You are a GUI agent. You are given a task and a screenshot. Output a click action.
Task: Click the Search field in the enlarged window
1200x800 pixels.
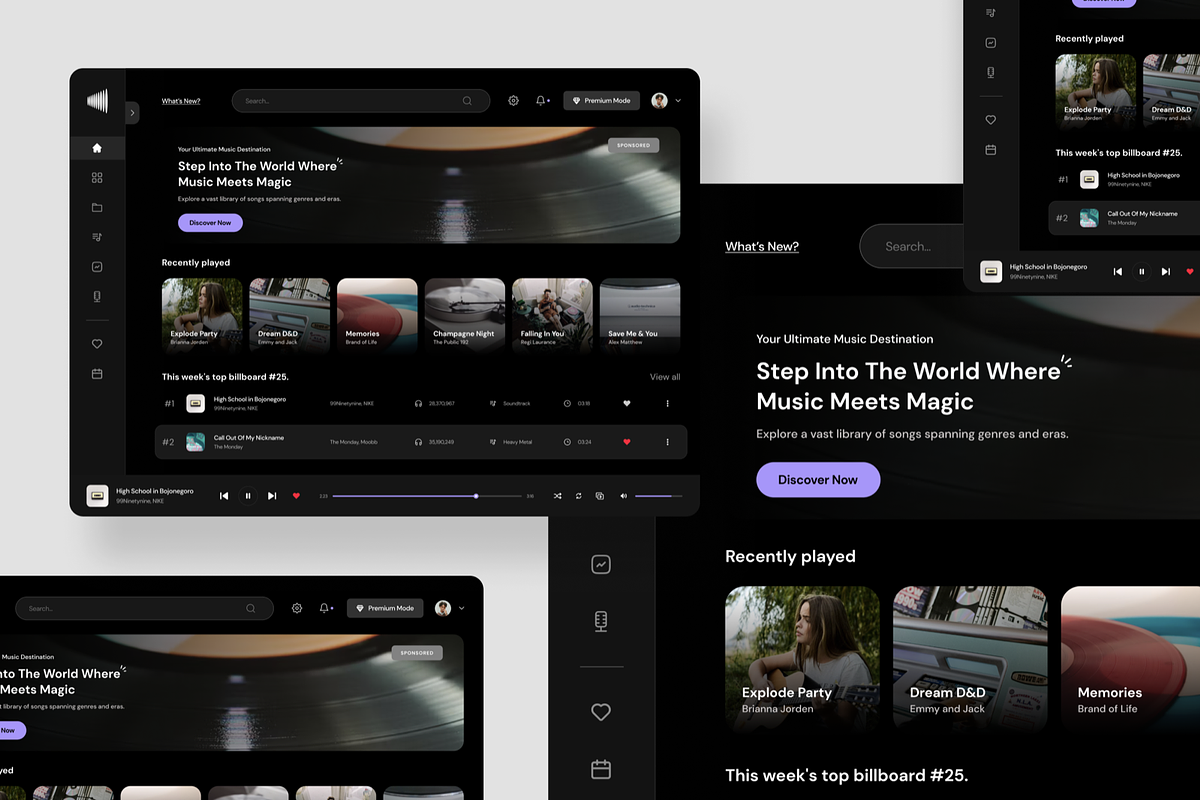[x=911, y=246]
